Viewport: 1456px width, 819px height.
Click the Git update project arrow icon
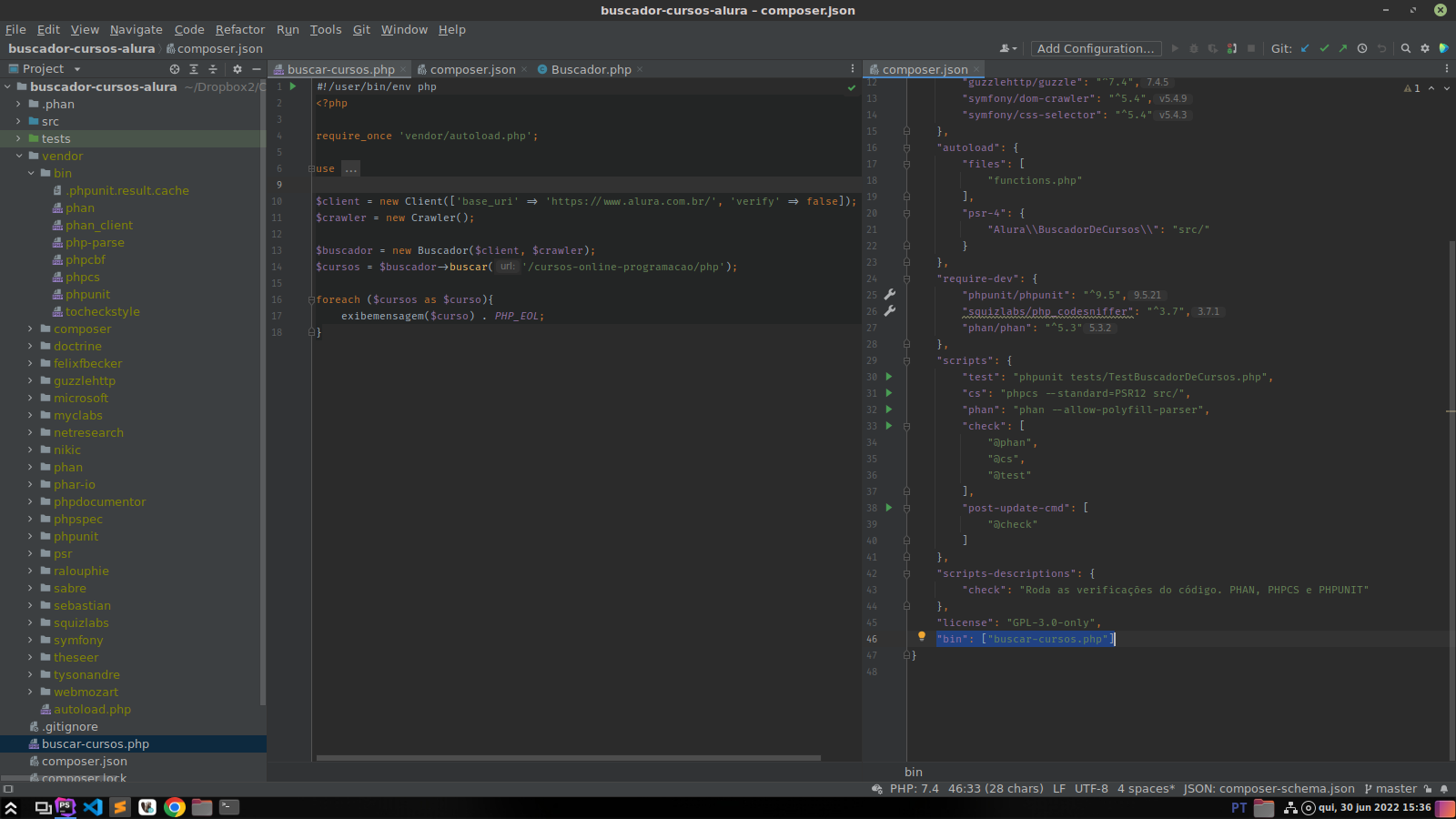(x=1305, y=48)
